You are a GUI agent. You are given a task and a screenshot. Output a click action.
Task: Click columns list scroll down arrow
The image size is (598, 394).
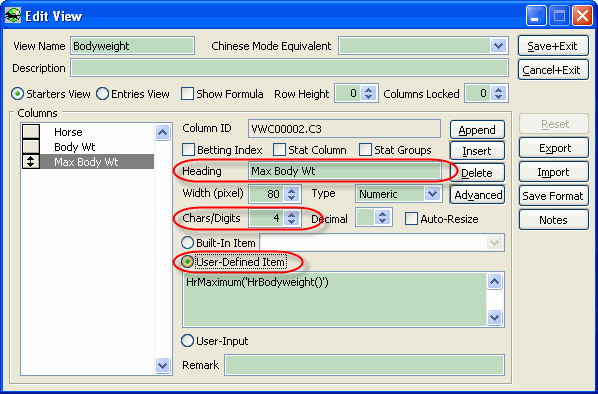coord(162,365)
